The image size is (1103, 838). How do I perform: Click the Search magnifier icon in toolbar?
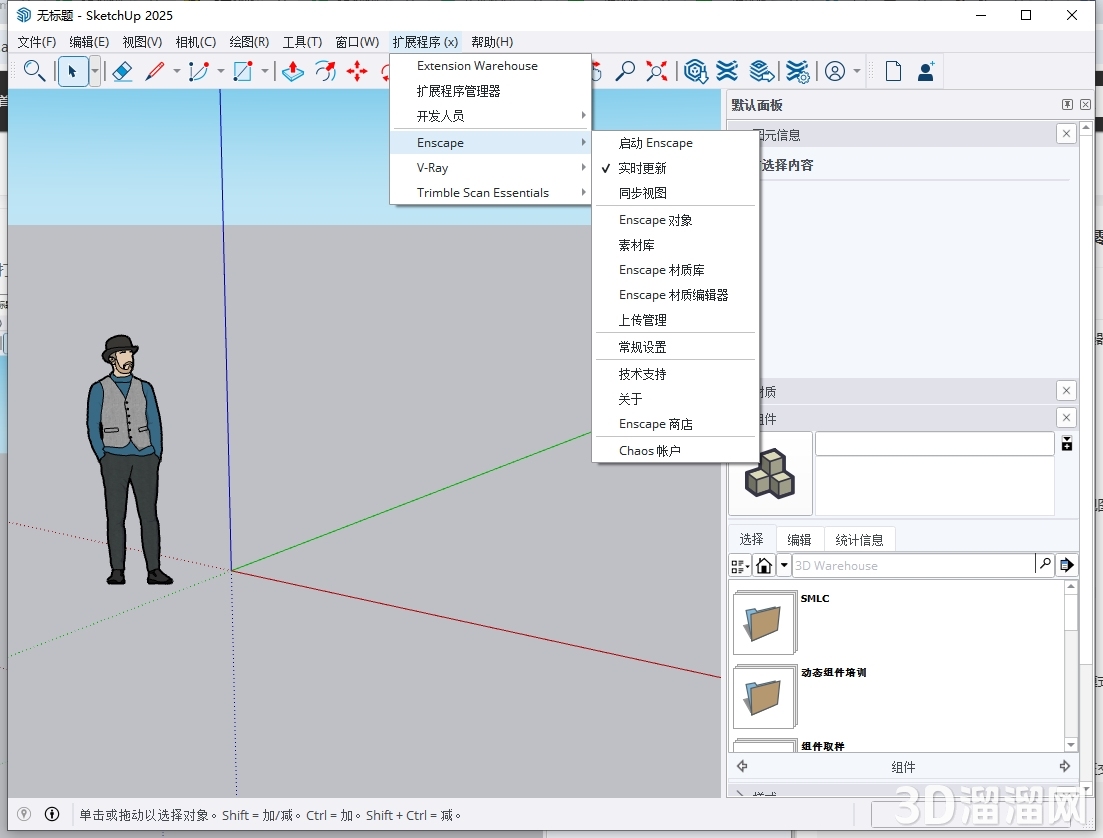34,71
